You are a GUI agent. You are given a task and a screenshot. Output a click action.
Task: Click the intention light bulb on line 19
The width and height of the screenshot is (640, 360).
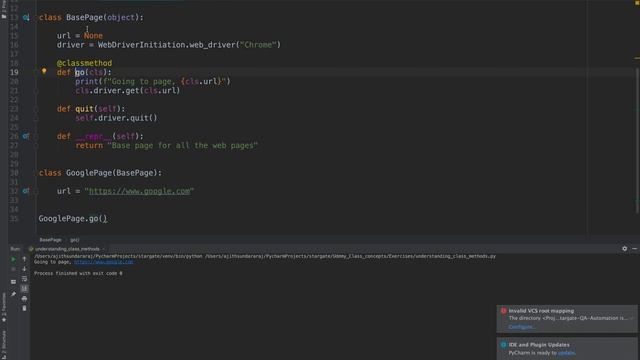point(44,71)
